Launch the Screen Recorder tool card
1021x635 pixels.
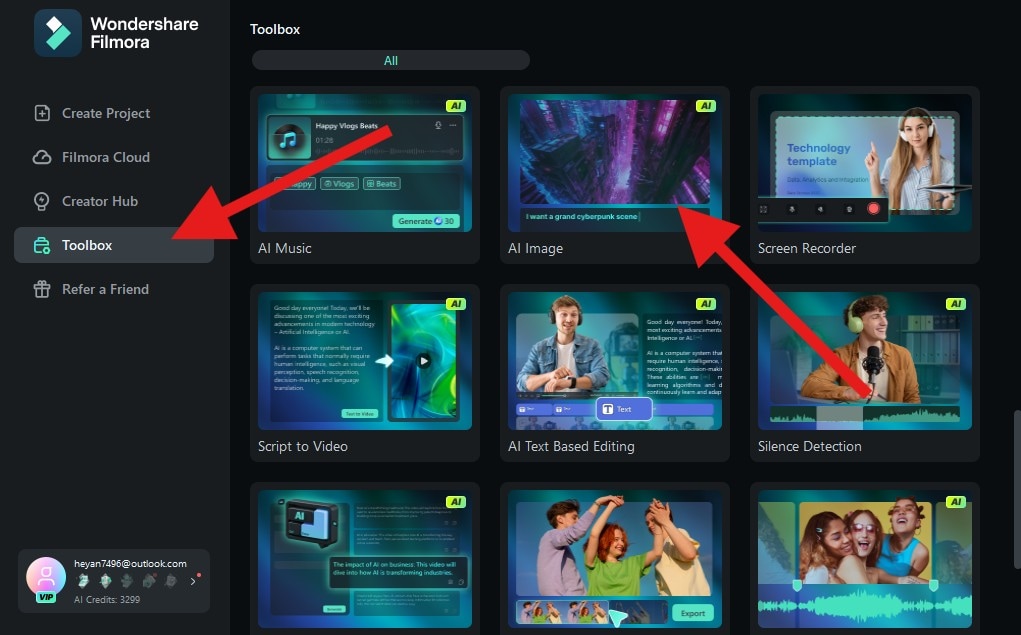(865, 175)
